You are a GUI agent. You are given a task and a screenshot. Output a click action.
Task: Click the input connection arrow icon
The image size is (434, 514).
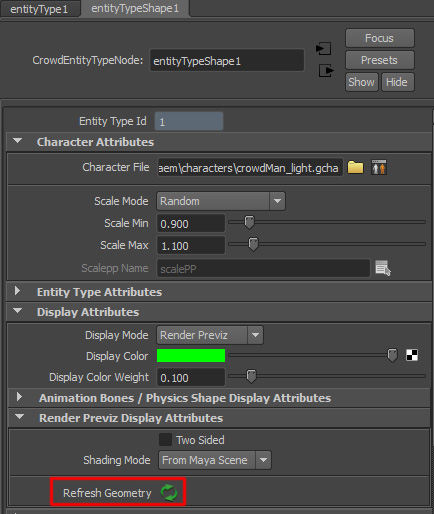coord(323,49)
